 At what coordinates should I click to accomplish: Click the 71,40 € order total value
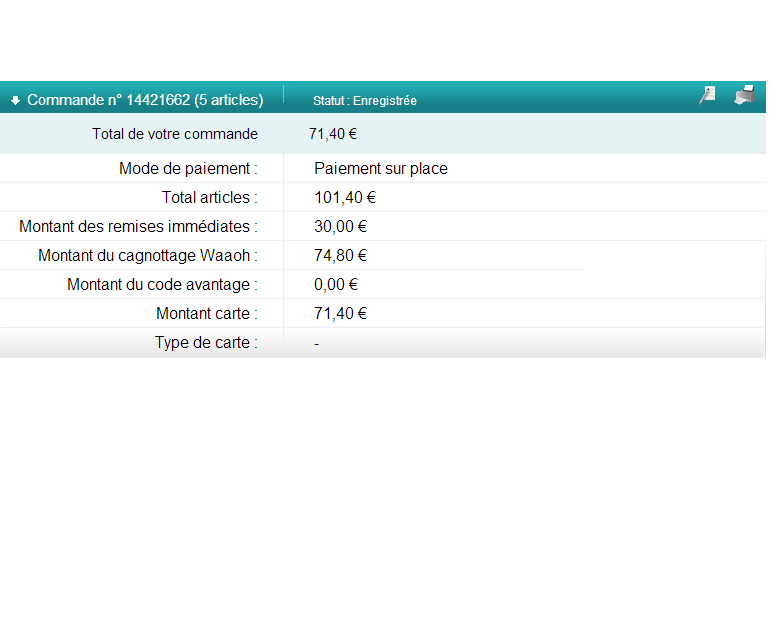333,134
